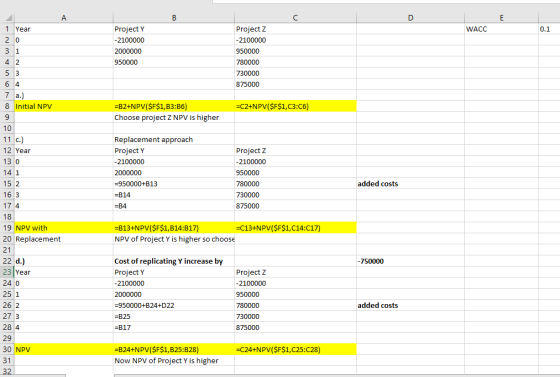Select the =B17 formula cell
The height and width of the screenshot is (377, 560).
[174, 327]
